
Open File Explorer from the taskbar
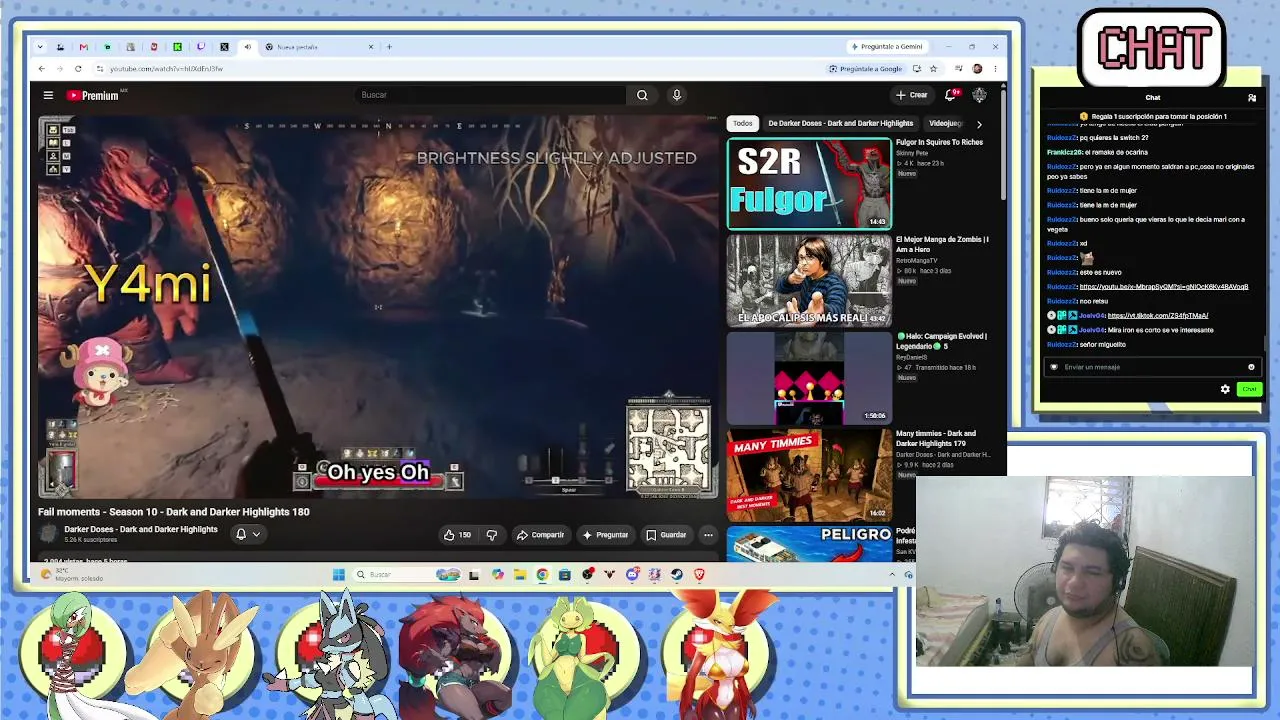(520, 574)
